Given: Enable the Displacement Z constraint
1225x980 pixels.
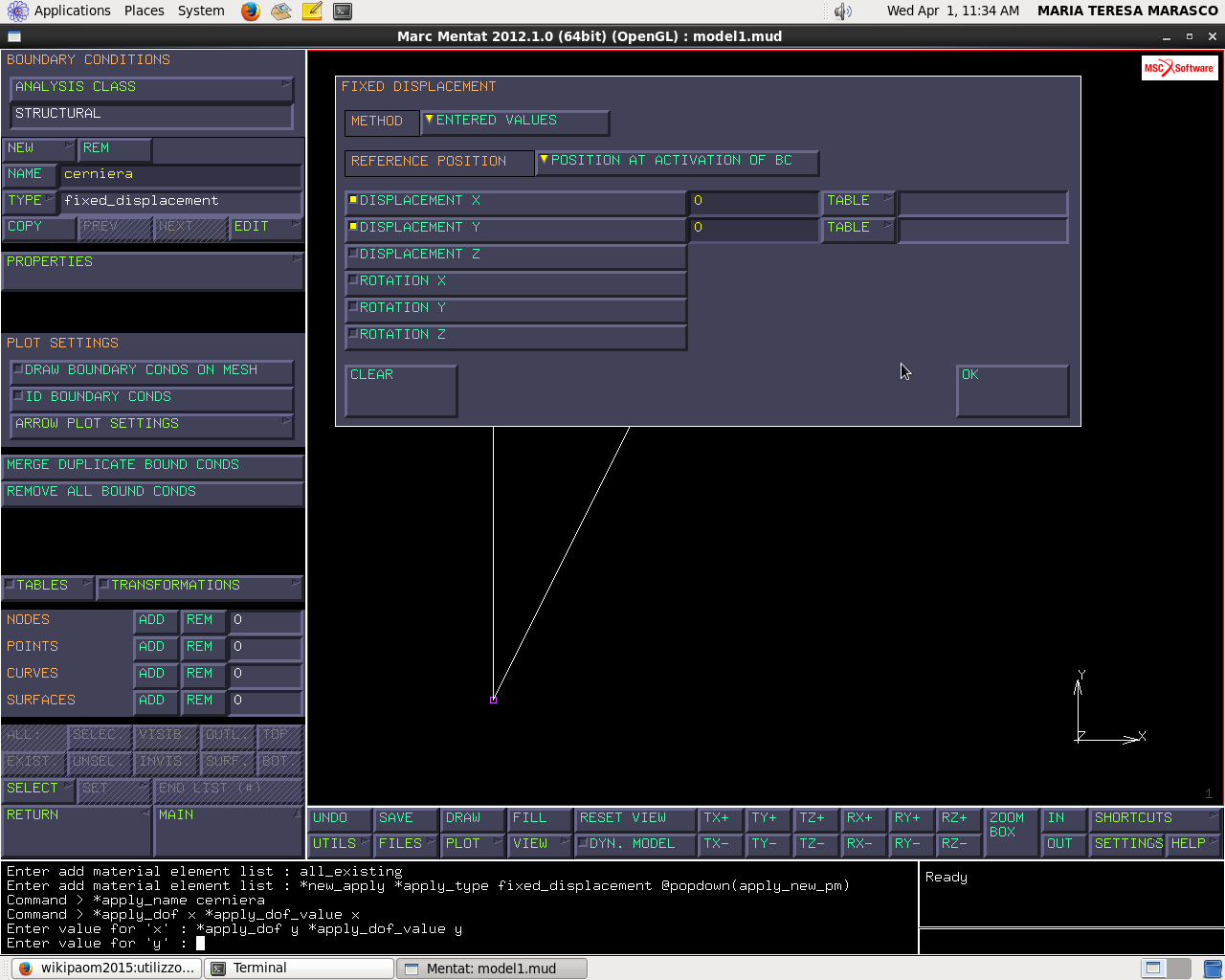Looking at the screenshot, I should tap(516, 256).
